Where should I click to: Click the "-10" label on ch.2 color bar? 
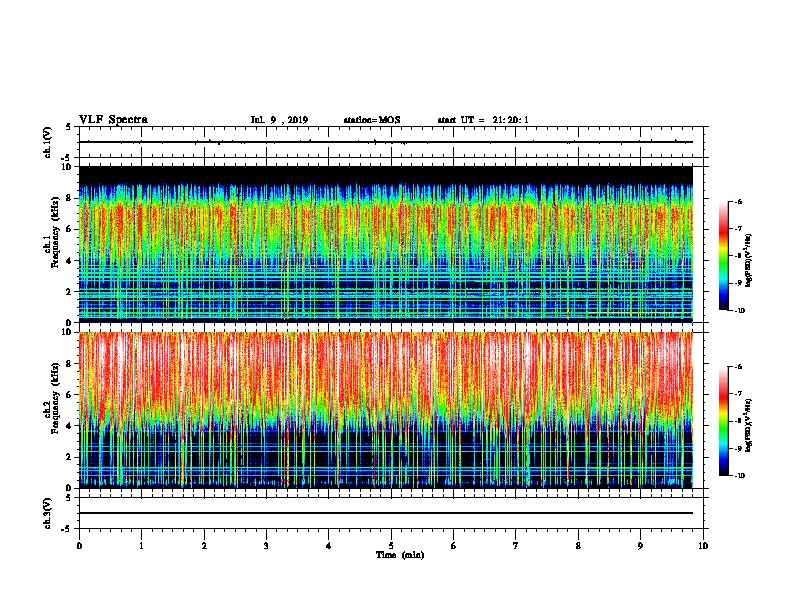(x=739, y=476)
